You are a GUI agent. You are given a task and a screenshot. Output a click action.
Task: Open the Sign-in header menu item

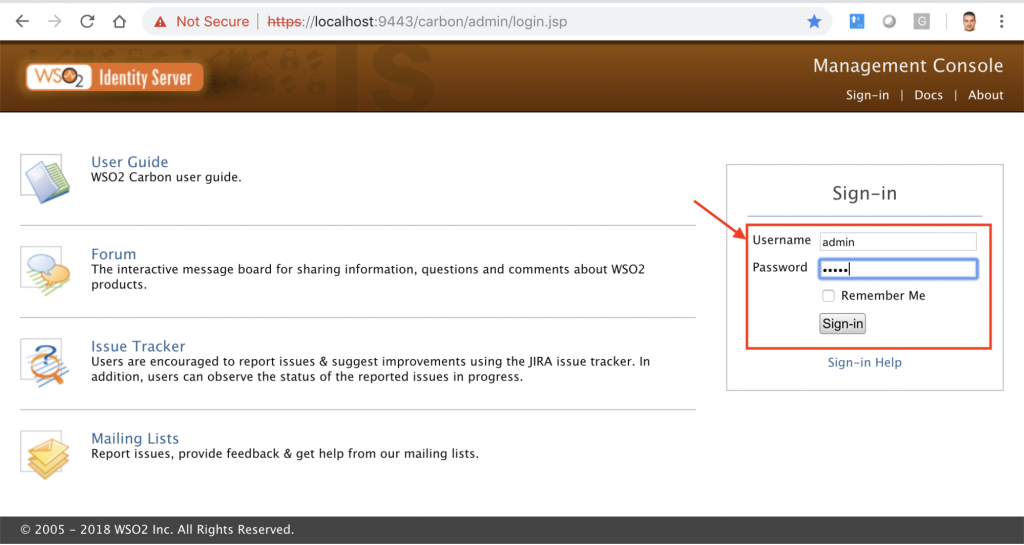point(867,95)
